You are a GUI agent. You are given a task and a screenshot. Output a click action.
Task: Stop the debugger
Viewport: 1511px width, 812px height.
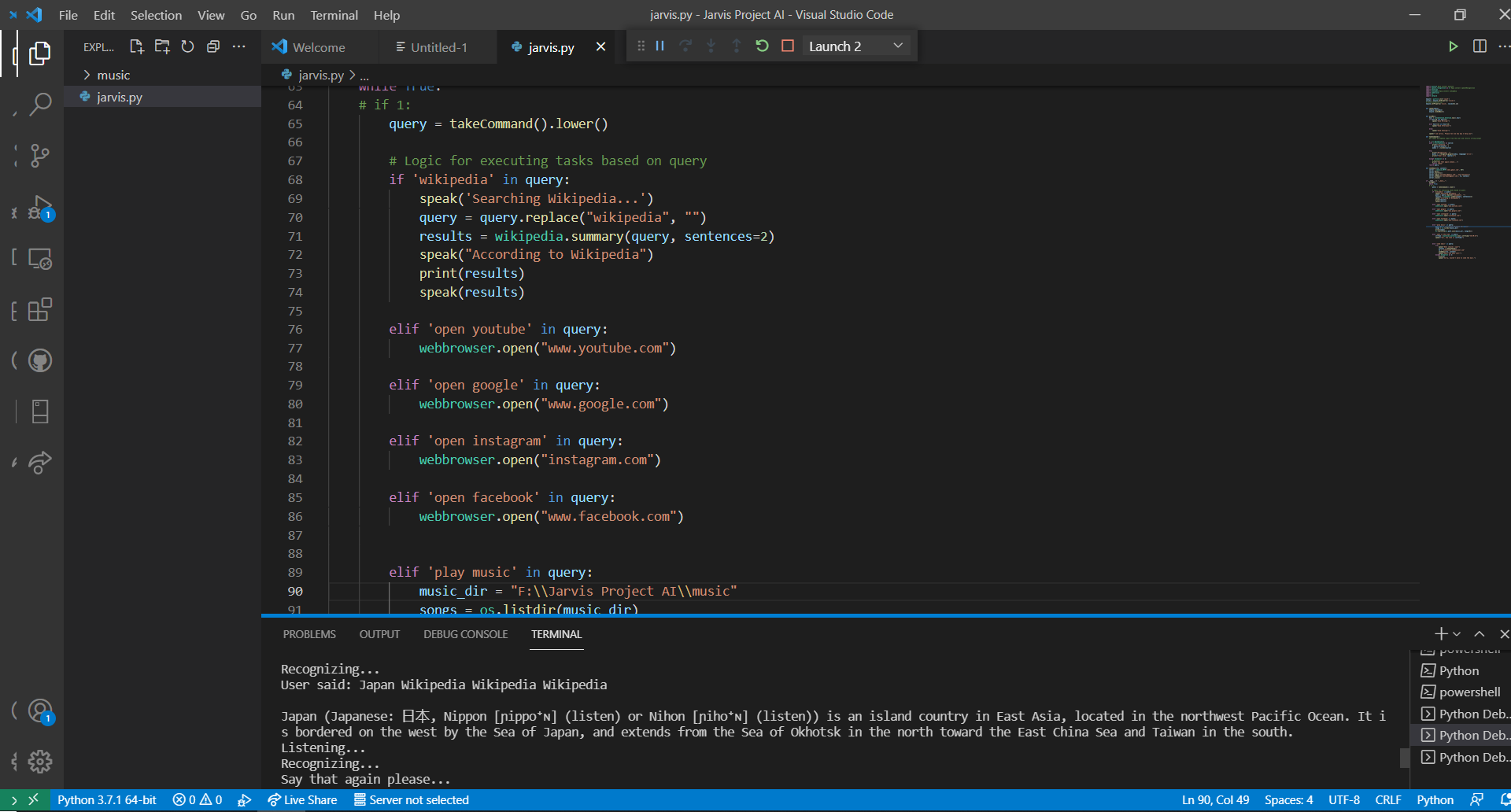[787, 46]
